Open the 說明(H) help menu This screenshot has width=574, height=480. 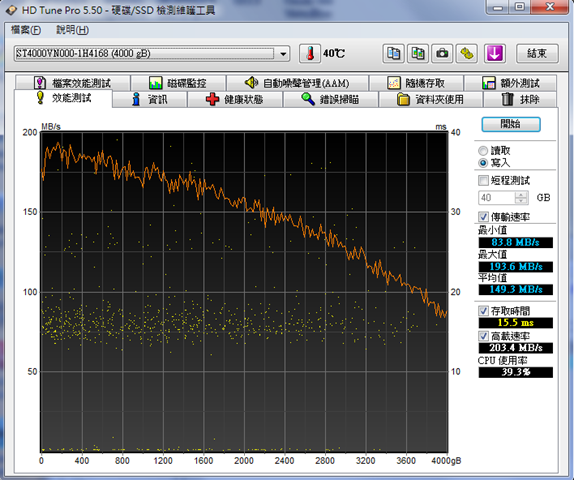coord(72,30)
